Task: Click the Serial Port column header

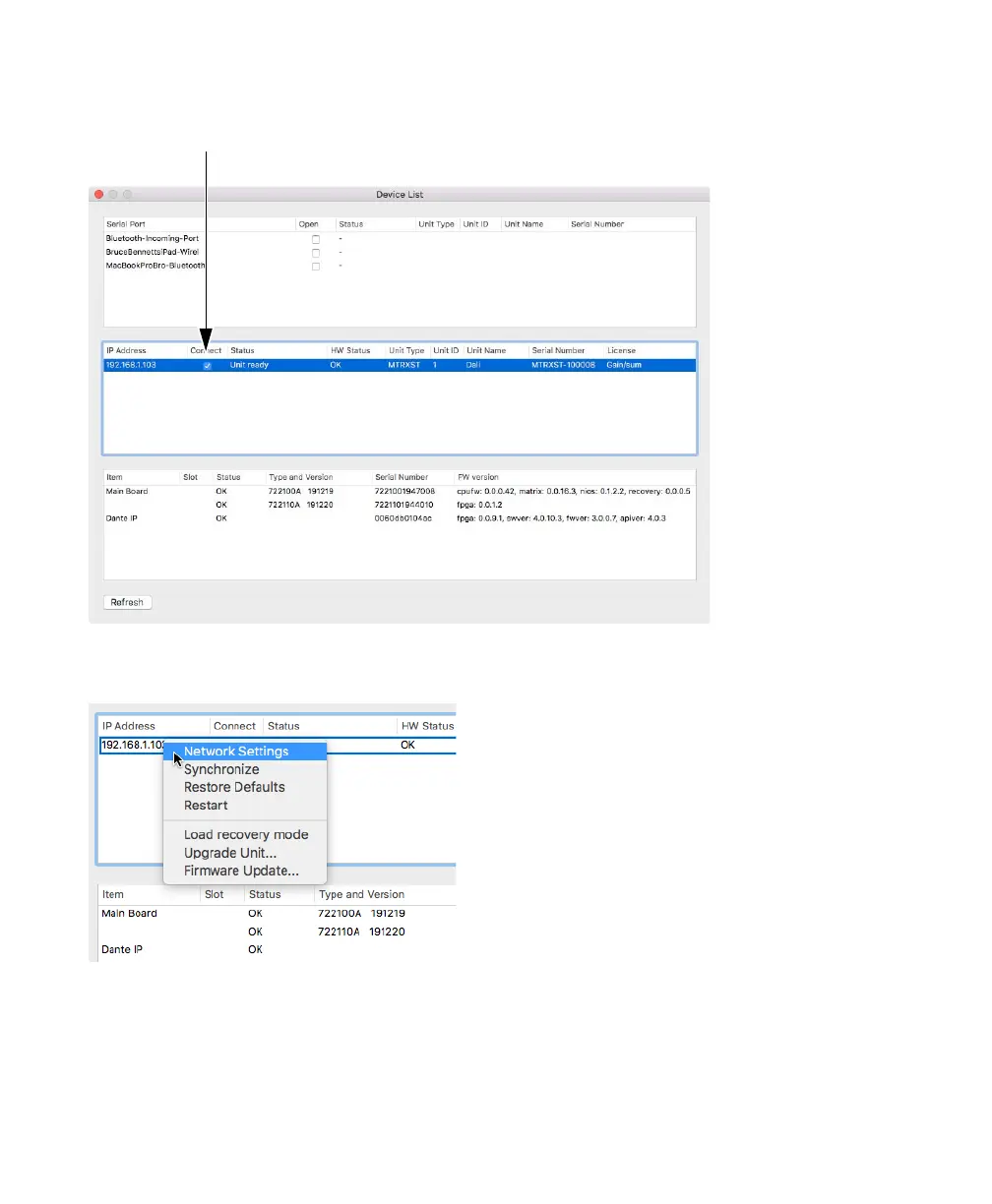Action: tap(126, 224)
